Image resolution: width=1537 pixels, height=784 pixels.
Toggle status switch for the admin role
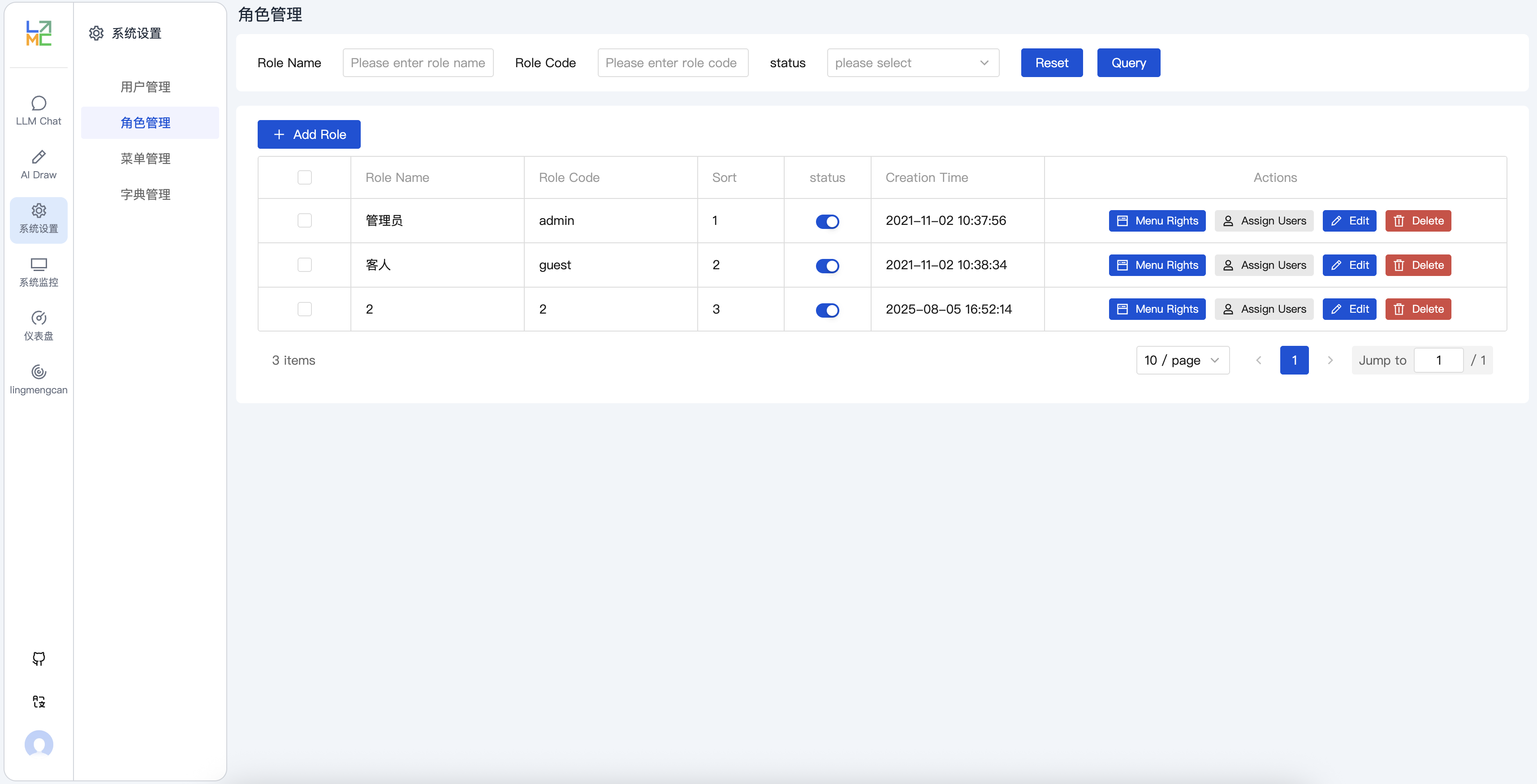point(827,221)
